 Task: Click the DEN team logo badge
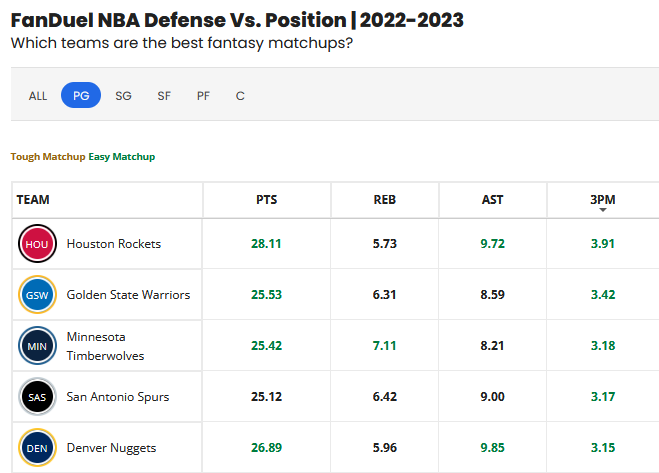(x=37, y=448)
